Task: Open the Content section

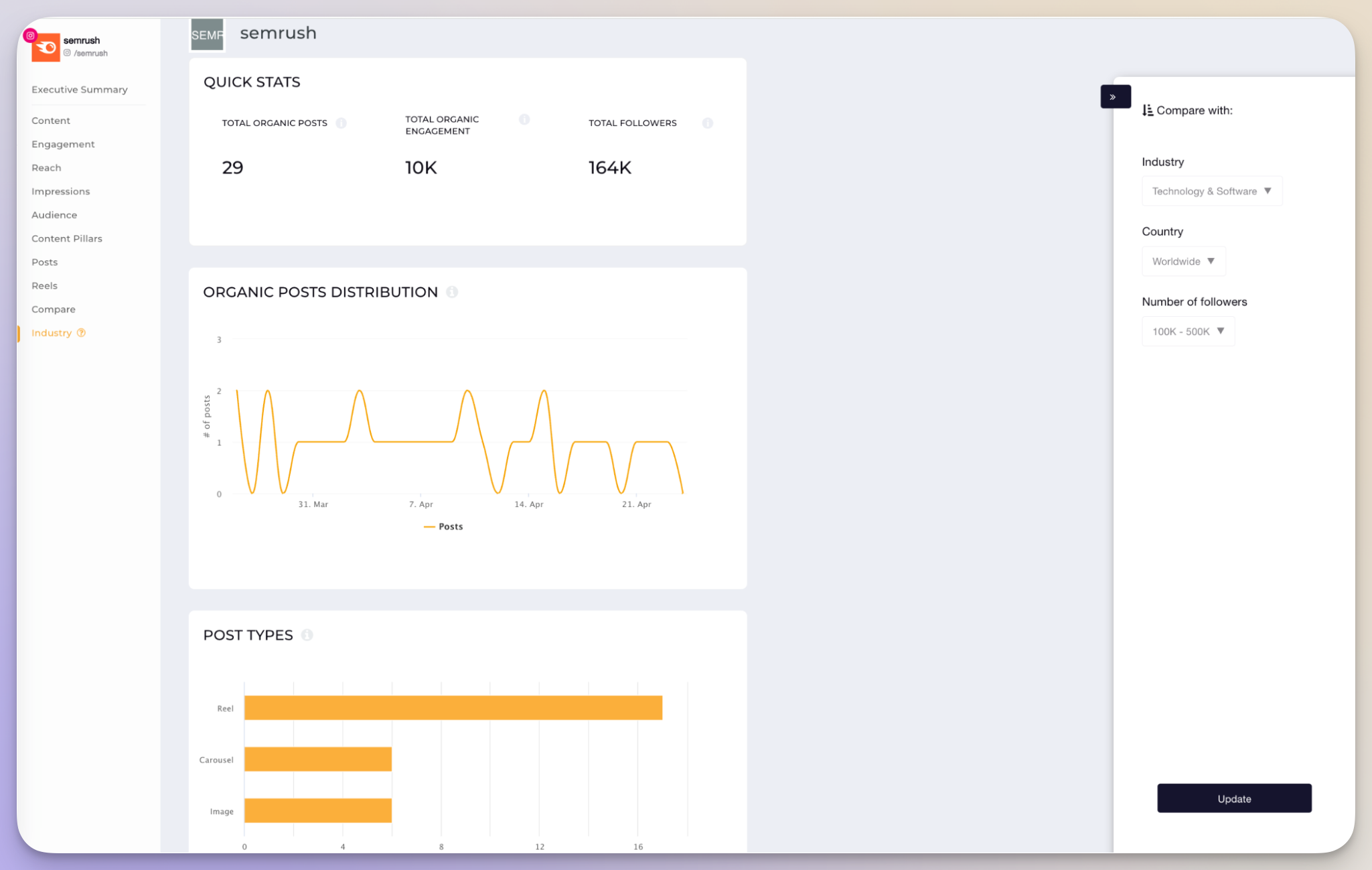Action: pos(51,121)
